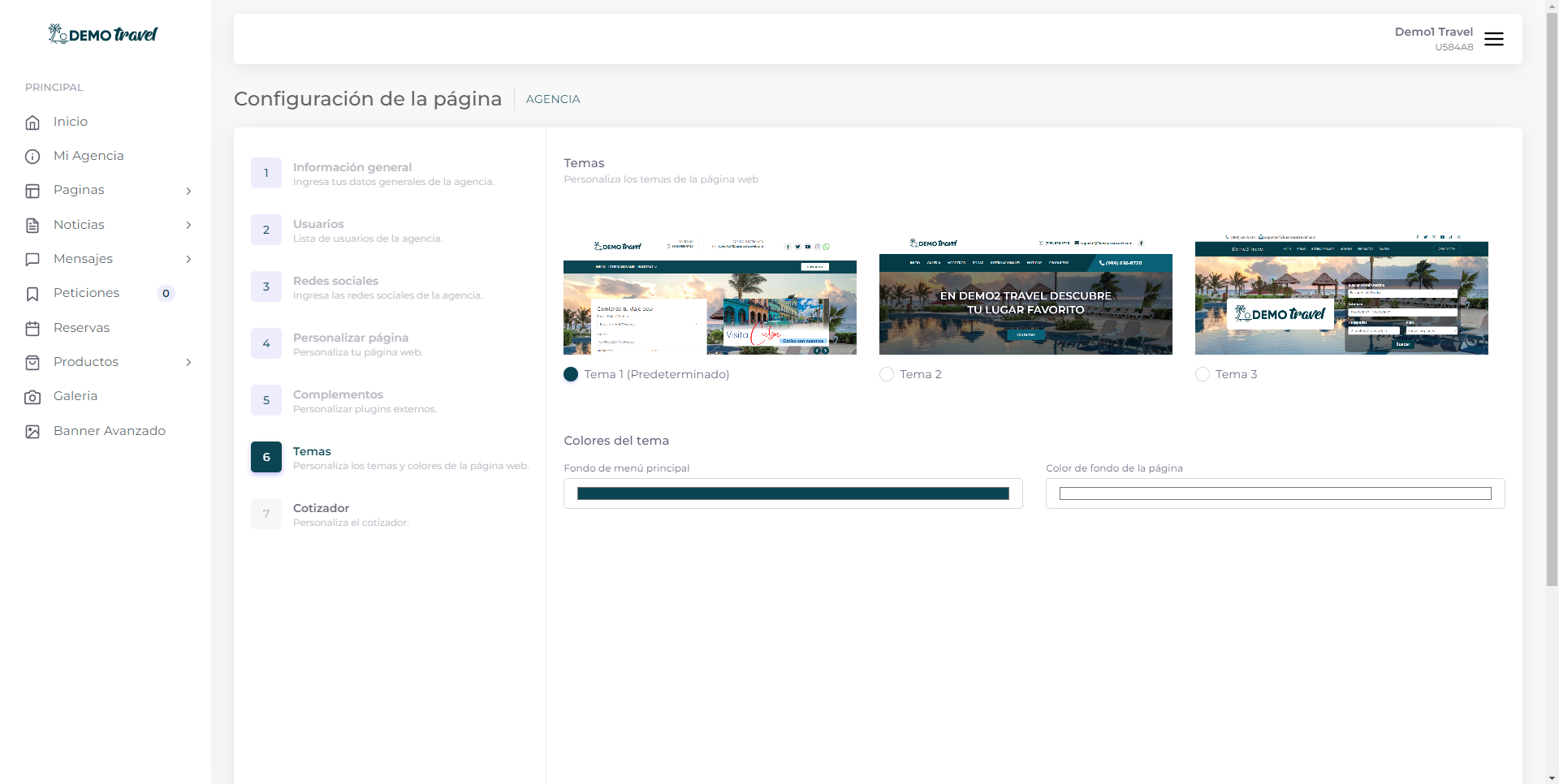Go to the Redes sociales step

pos(335,281)
